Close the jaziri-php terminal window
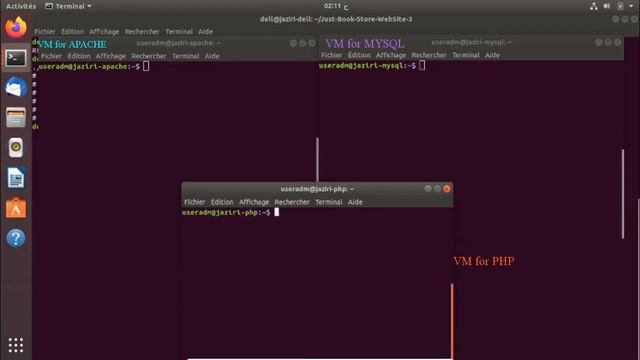The height and width of the screenshot is (360, 640). pos(447,189)
